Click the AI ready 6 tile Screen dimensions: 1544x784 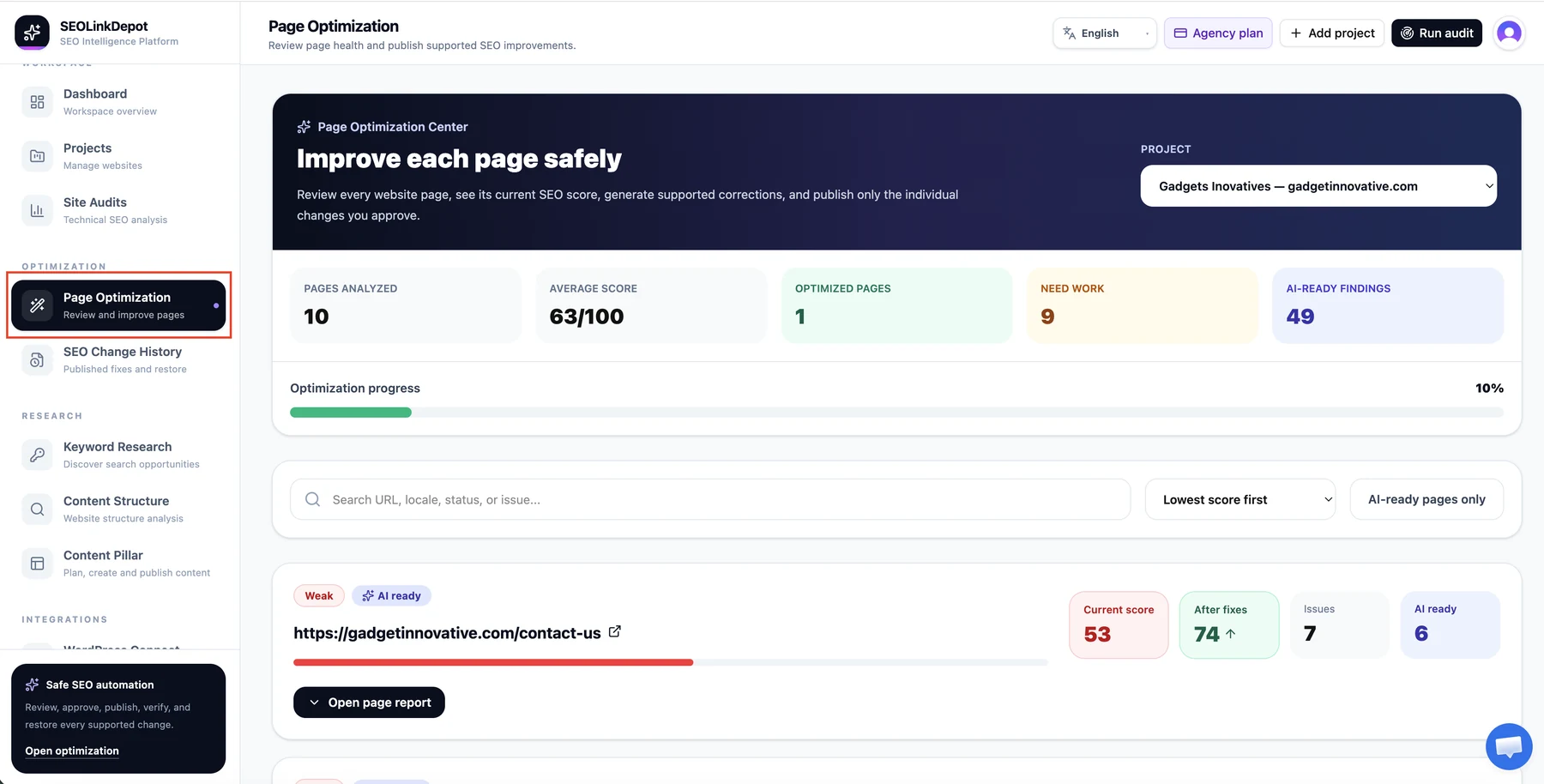(x=1451, y=624)
